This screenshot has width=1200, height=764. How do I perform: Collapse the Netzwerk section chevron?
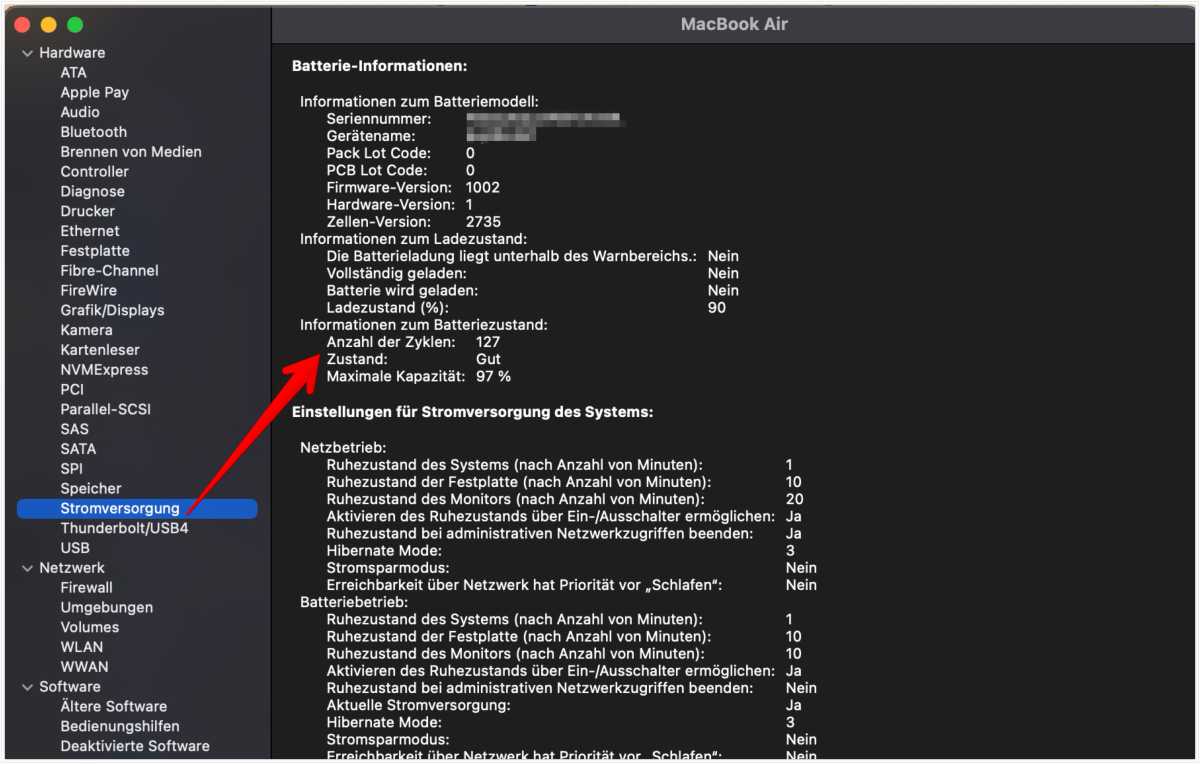27,568
